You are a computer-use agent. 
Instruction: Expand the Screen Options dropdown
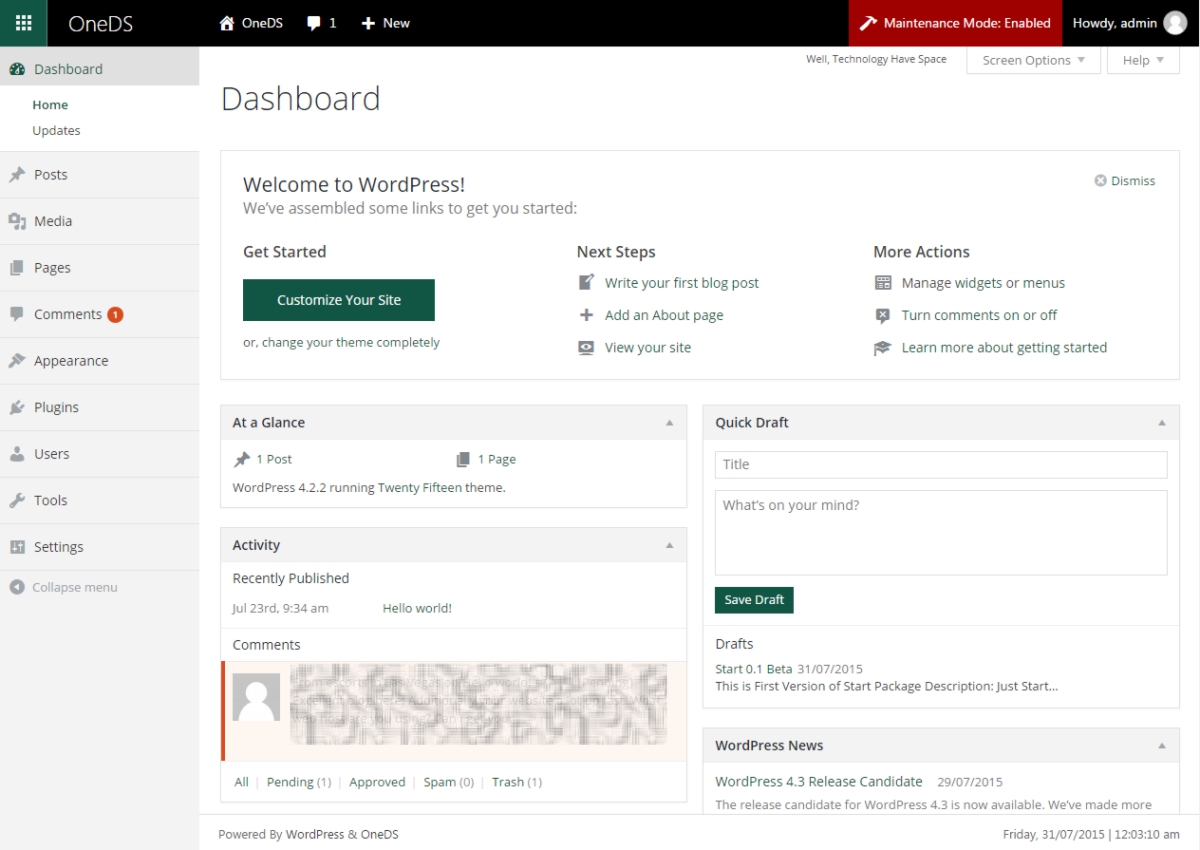(x=1033, y=60)
